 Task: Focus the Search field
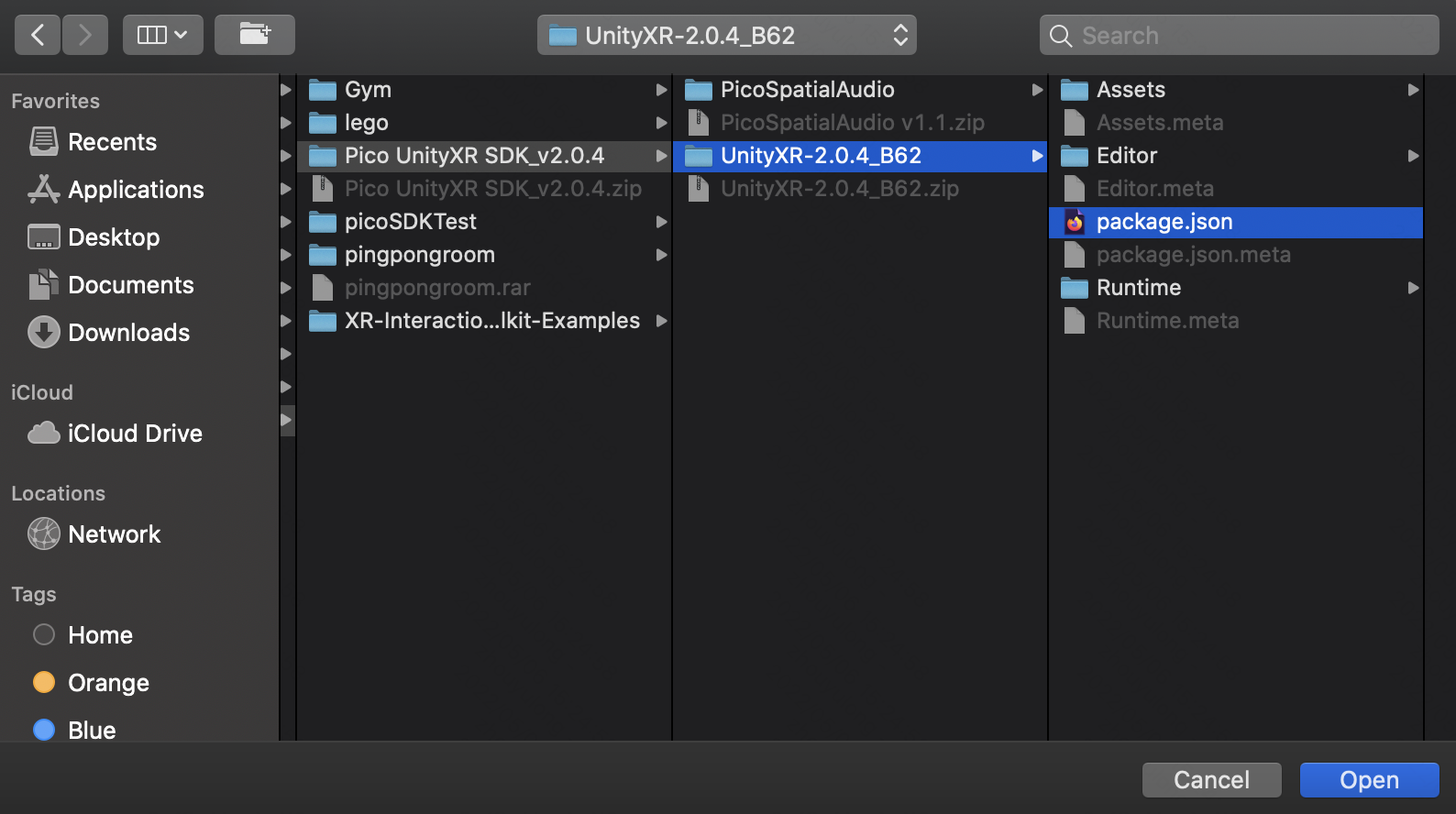point(1240,36)
